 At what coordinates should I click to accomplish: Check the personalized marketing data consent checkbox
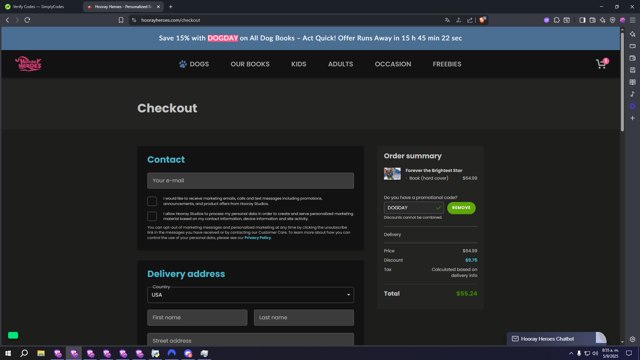coord(152,216)
